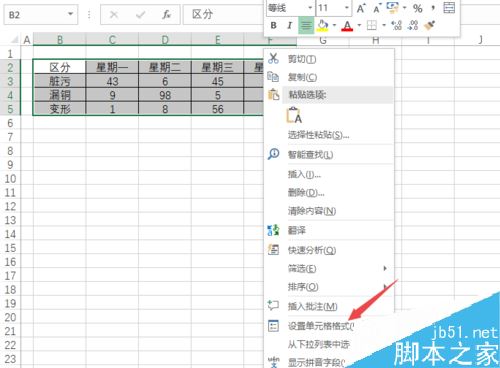The width and height of the screenshot is (500, 368).
Task: Click row label cell 脏污
Action: tap(60, 81)
